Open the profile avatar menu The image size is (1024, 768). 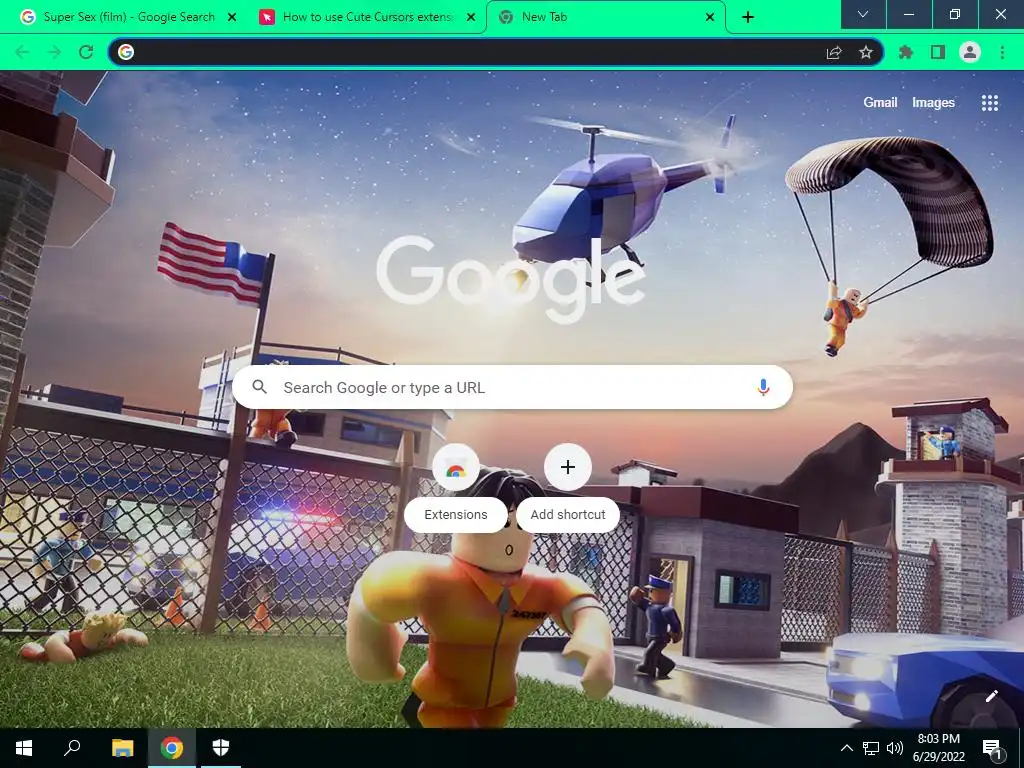coord(970,52)
